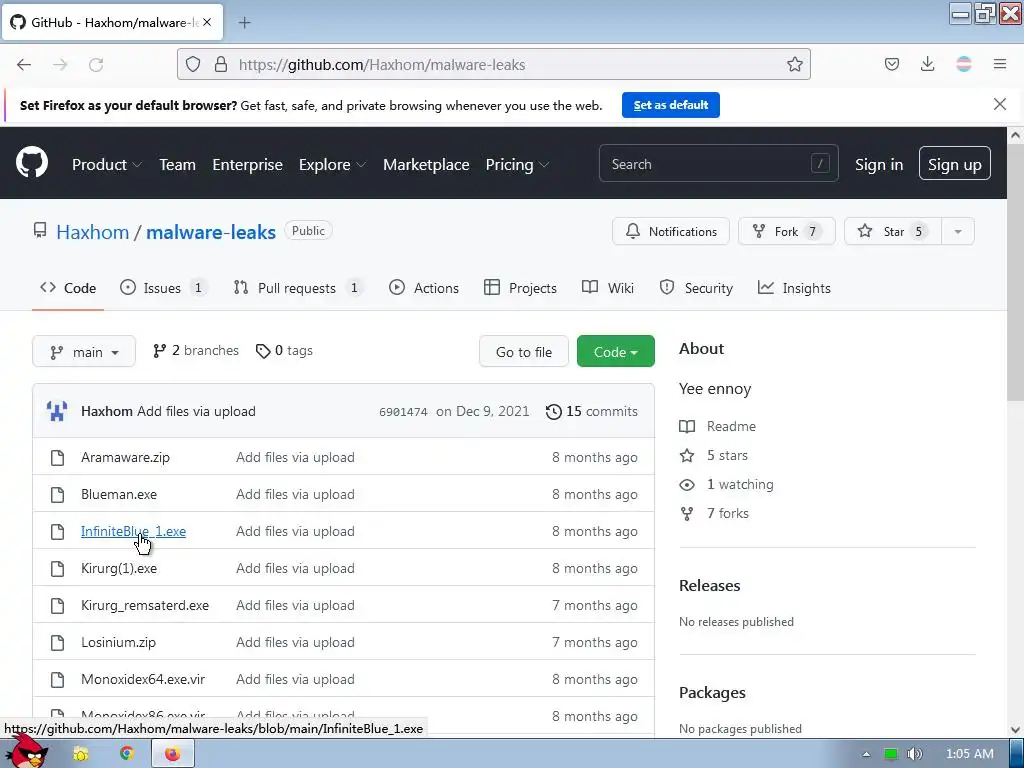Open the Enterprise navigation link

pyautogui.click(x=248, y=165)
